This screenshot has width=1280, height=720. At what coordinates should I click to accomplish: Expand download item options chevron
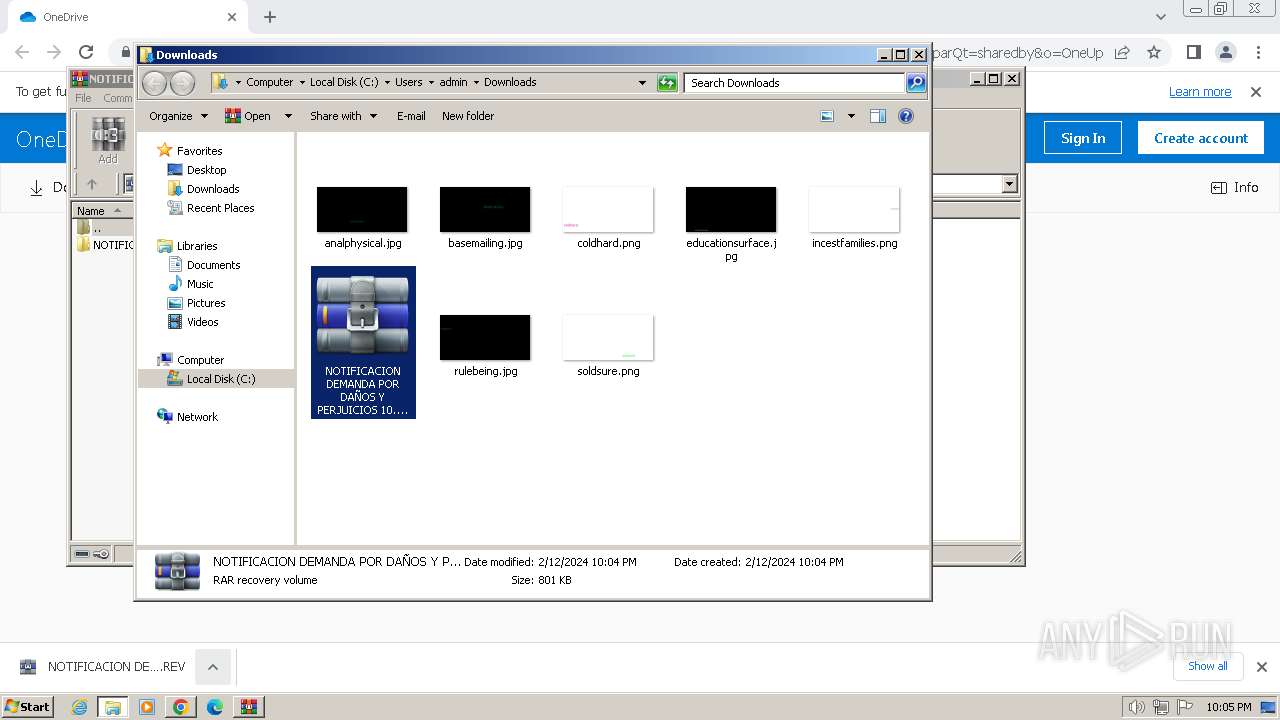[213, 667]
